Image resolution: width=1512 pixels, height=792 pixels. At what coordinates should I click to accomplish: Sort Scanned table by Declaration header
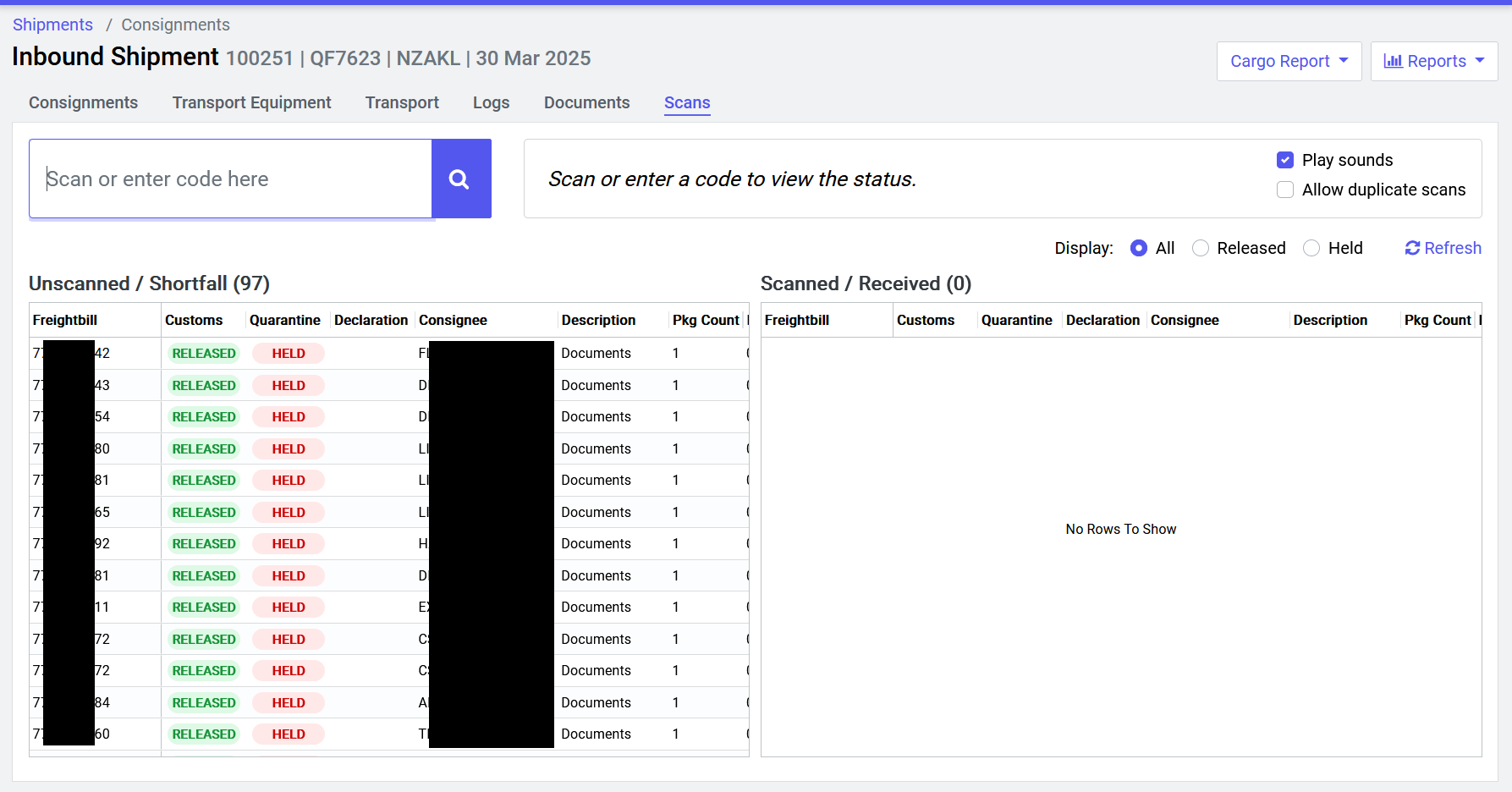pos(1103,320)
